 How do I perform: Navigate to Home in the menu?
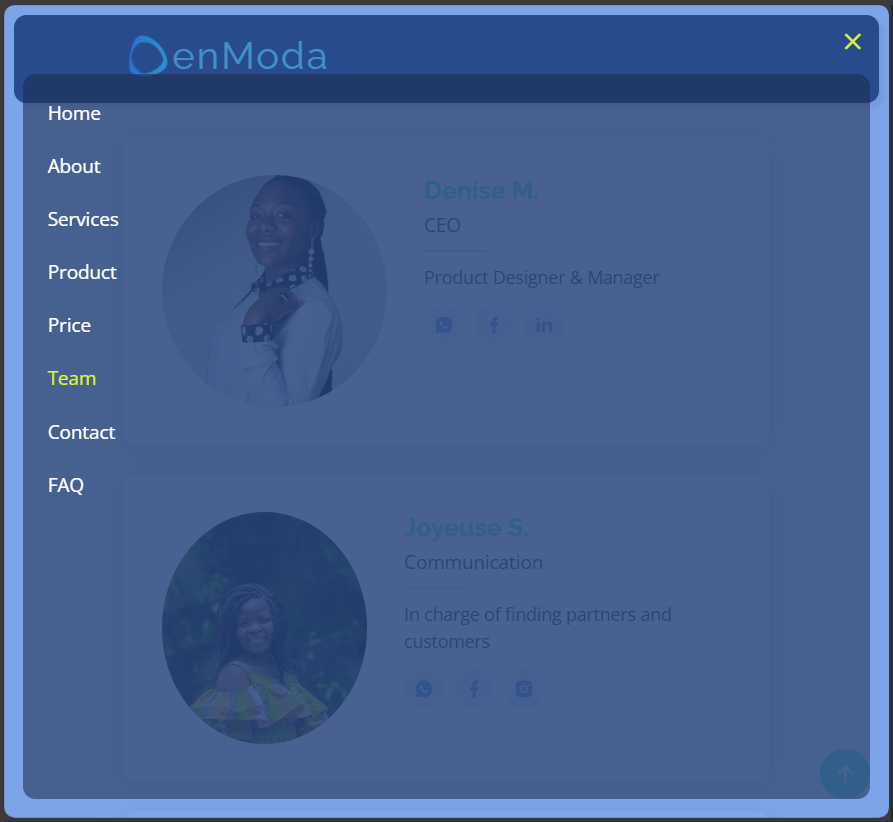tap(74, 113)
